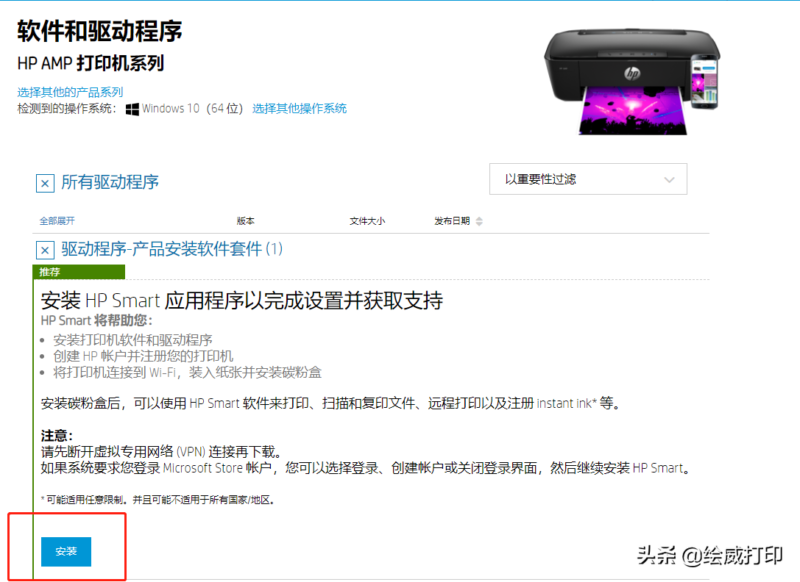
Task: Click the 安装 install button
Action: click(x=65, y=551)
